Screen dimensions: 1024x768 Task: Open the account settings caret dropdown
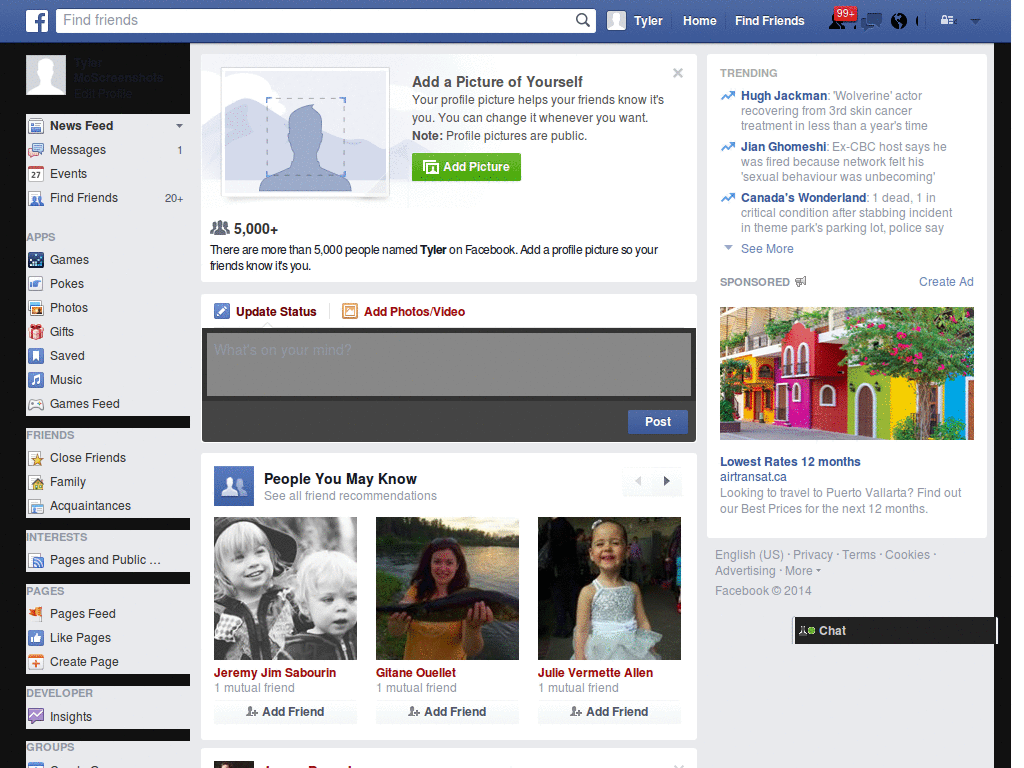pos(975,20)
